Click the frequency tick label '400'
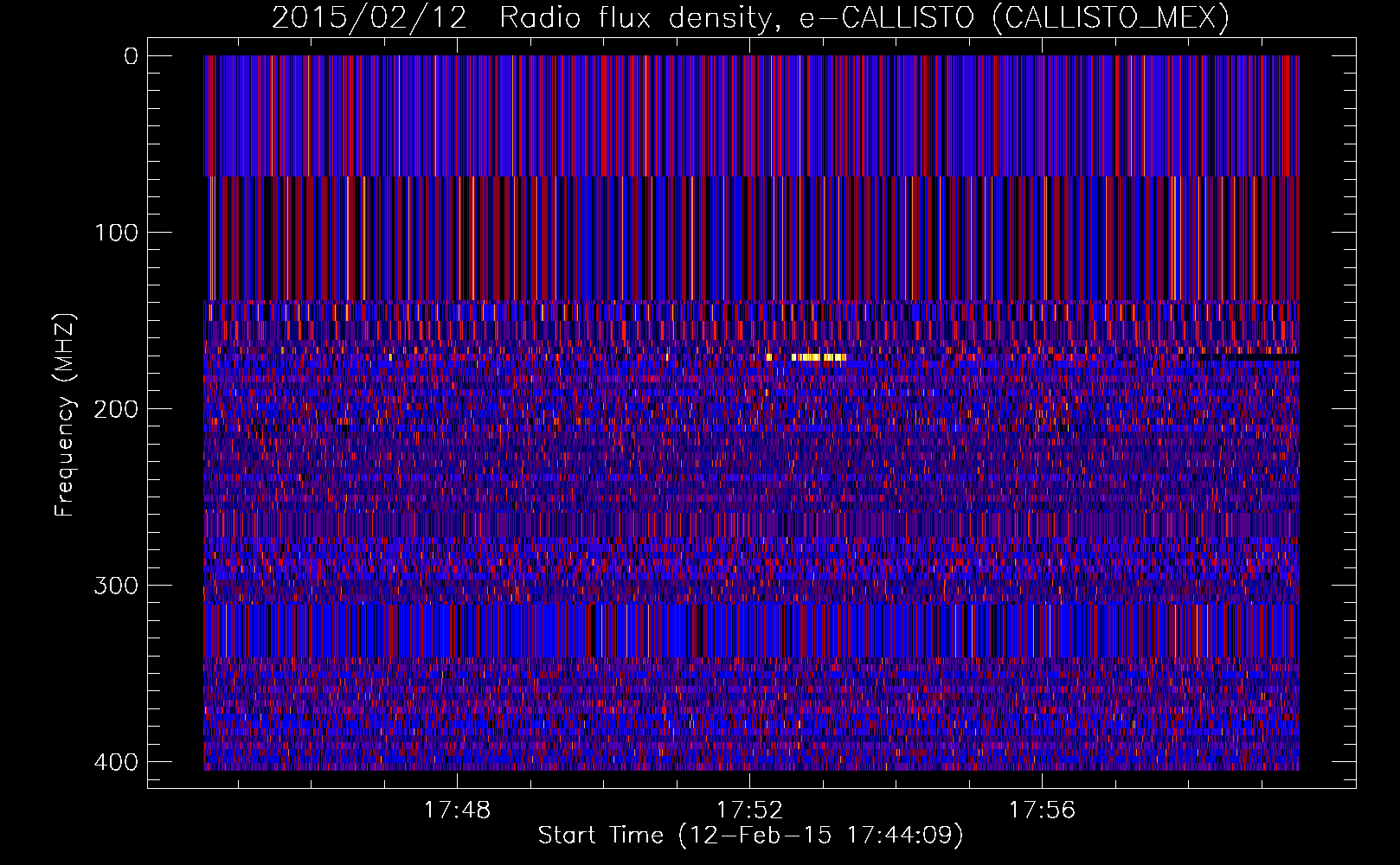This screenshot has height=865, width=1400. click(x=115, y=762)
